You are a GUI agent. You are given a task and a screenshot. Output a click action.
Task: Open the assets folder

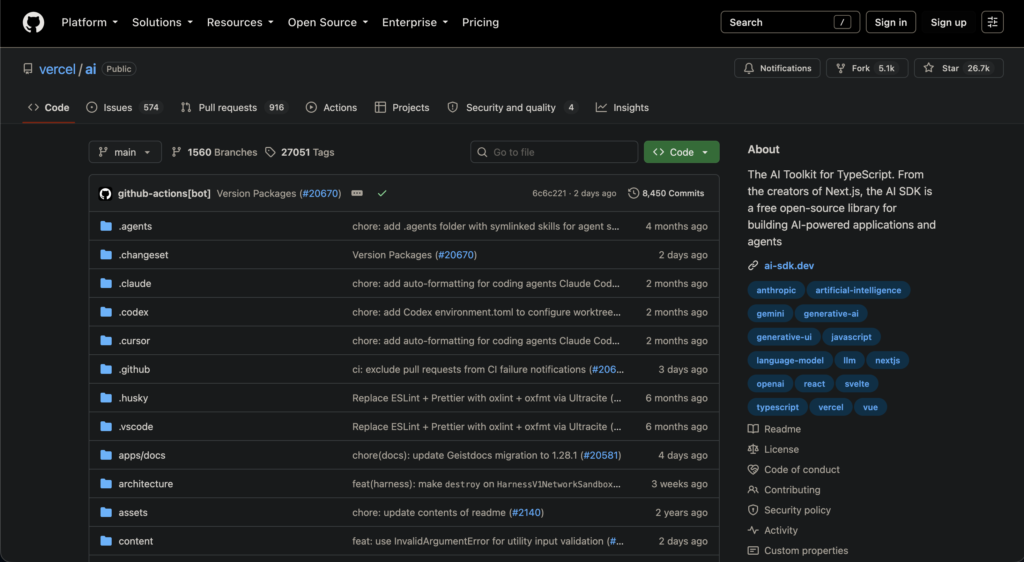(133, 512)
